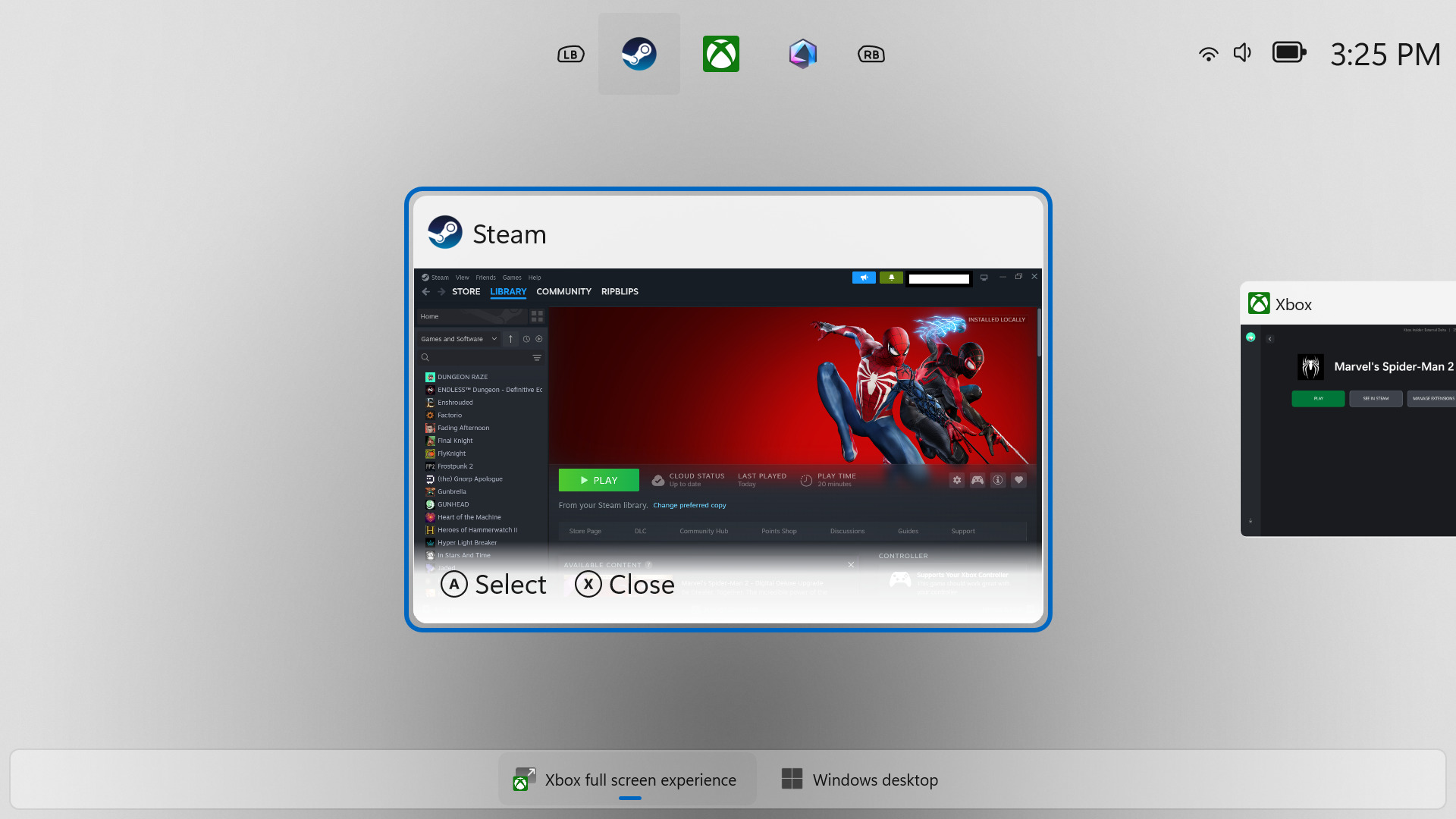Click the Change preferred copy link
This screenshot has height=819, width=1456.
coord(689,505)
